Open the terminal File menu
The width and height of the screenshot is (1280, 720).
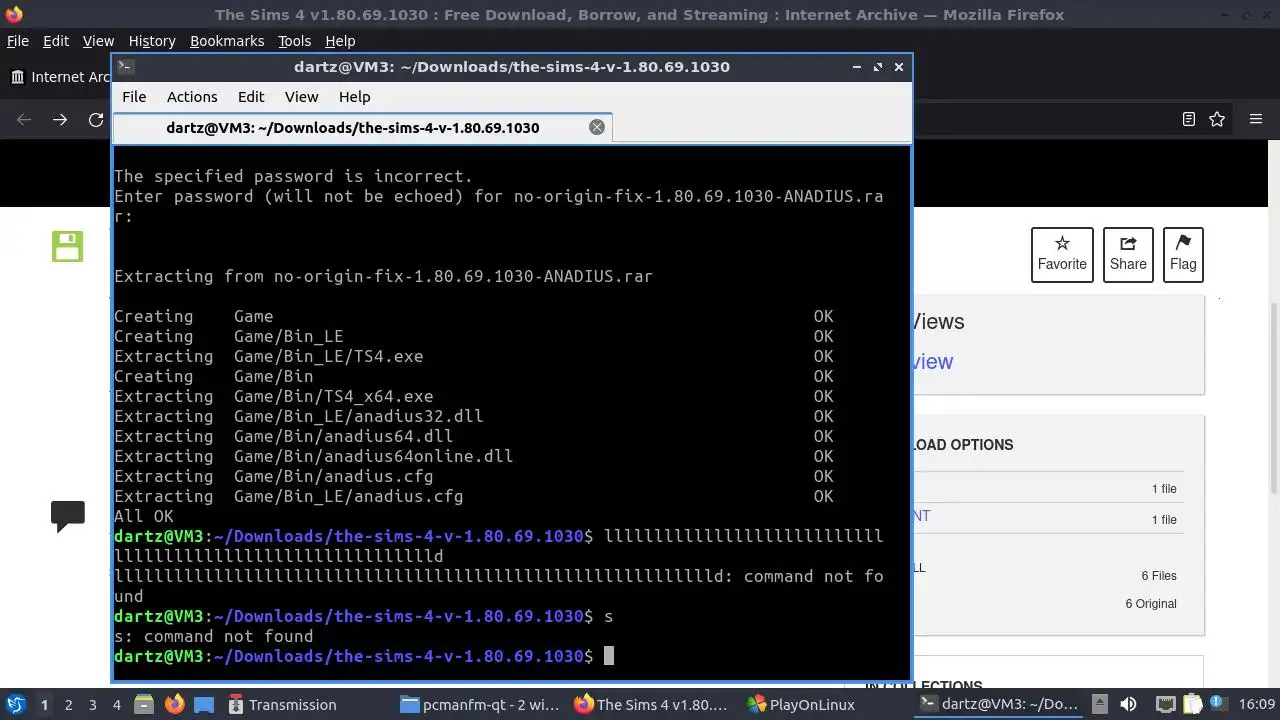coord(134,97)
